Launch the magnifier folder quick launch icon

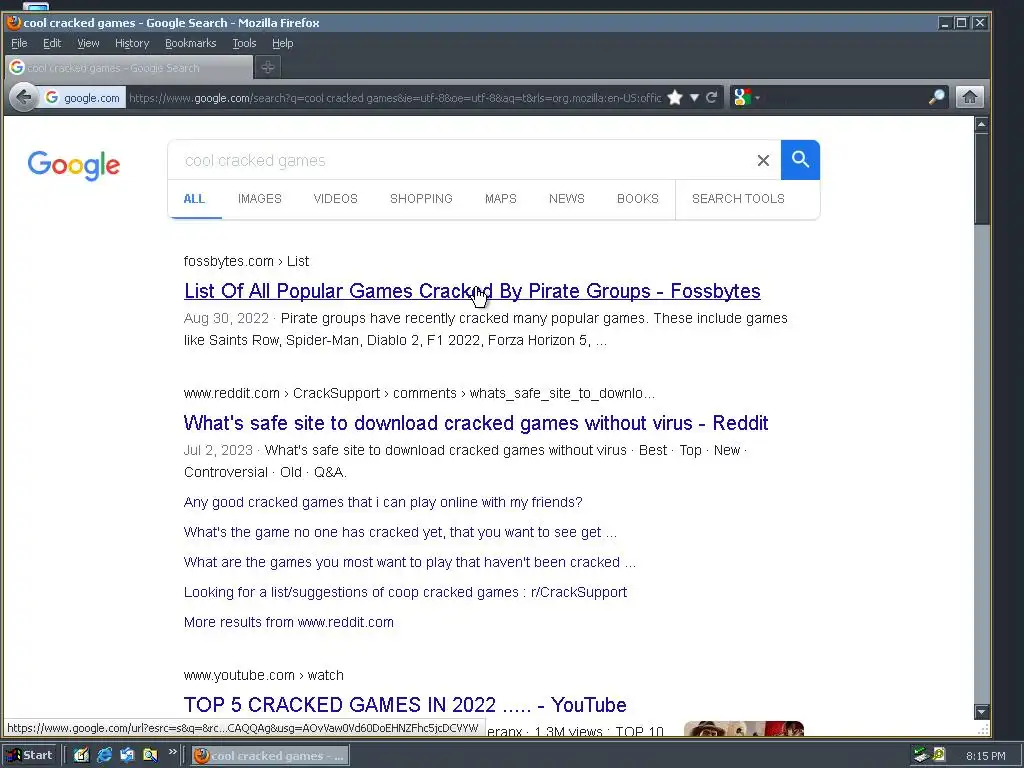coord(150,756)
